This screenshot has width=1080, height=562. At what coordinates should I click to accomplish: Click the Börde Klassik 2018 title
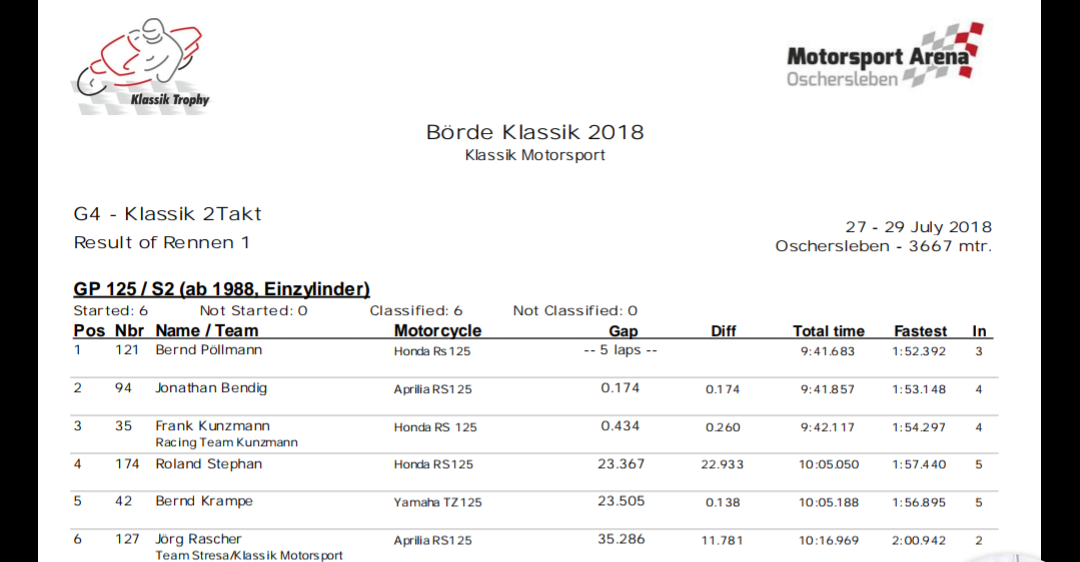pyautogui.click(x=535, y=132)
